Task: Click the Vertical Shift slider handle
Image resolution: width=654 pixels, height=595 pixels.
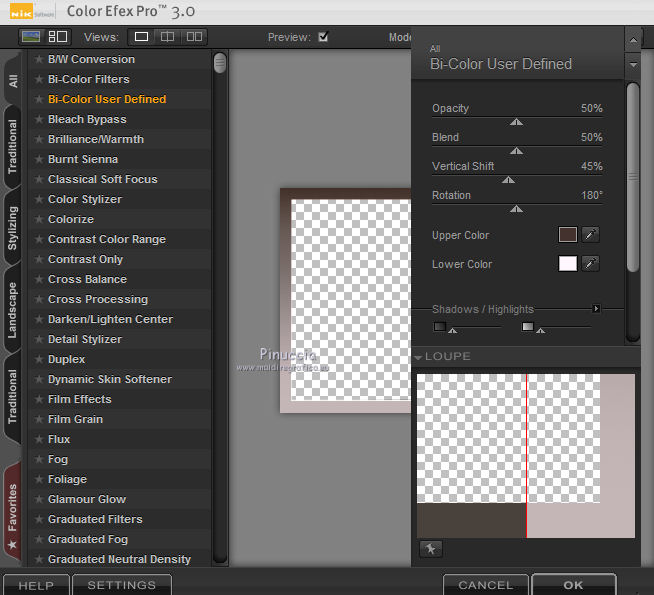Action: (x=508, y=180)
